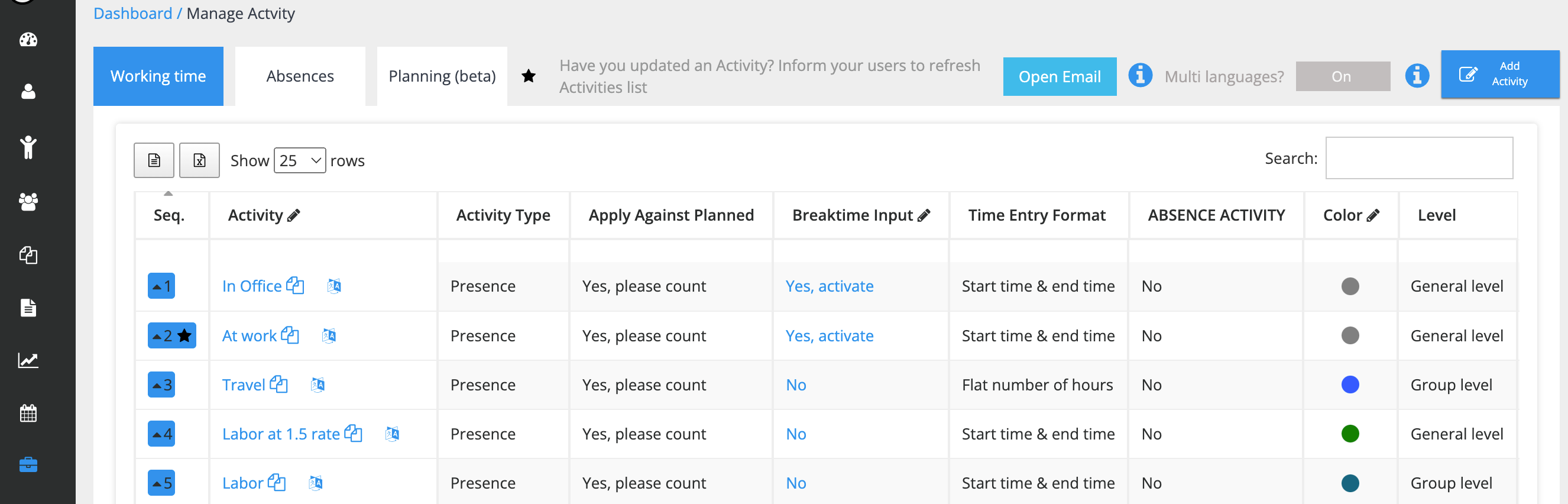Switch to the Absences tab

[x=300, y=76]
